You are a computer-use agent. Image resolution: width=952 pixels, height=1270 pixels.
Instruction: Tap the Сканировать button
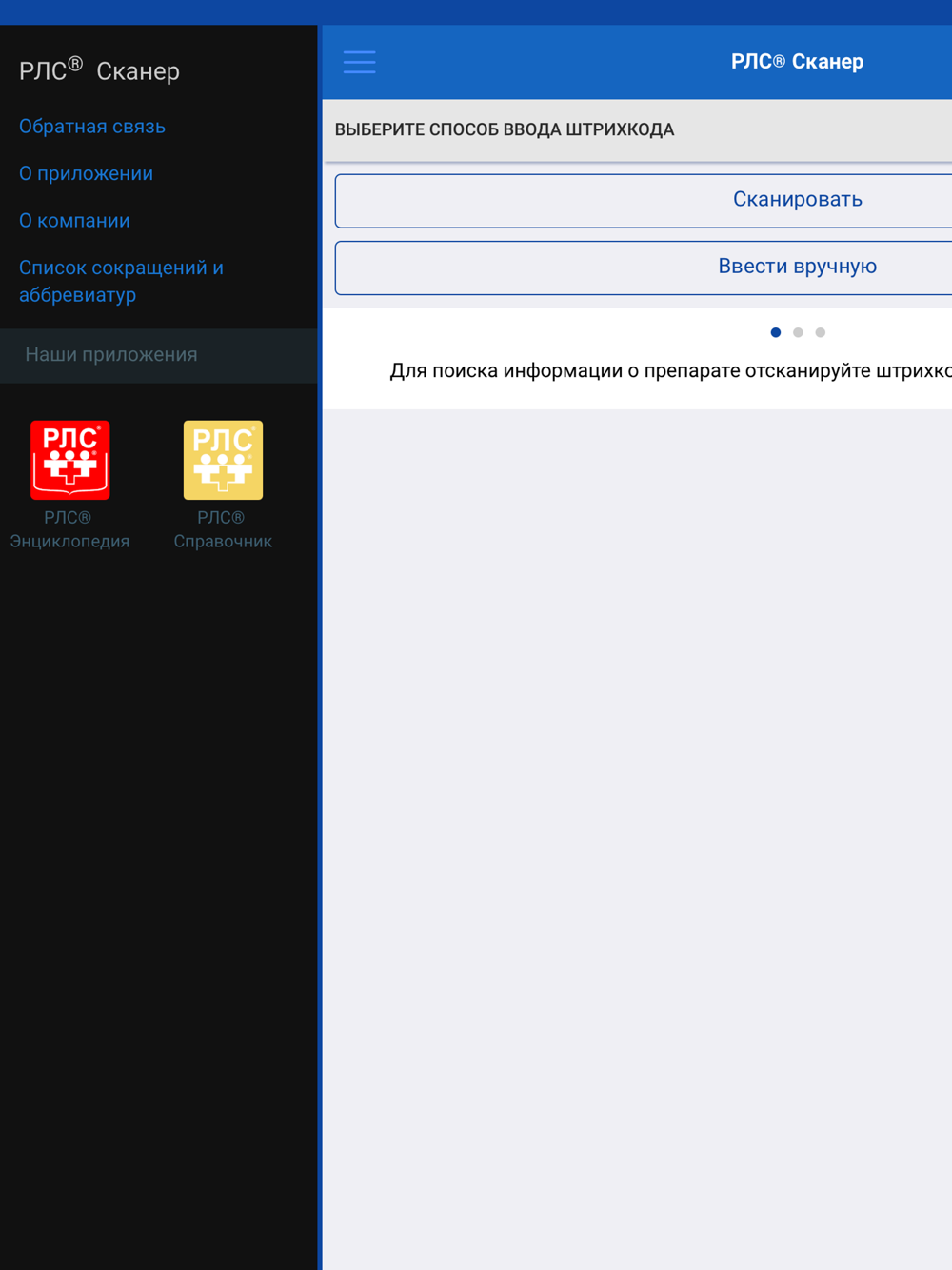[644, 200]
